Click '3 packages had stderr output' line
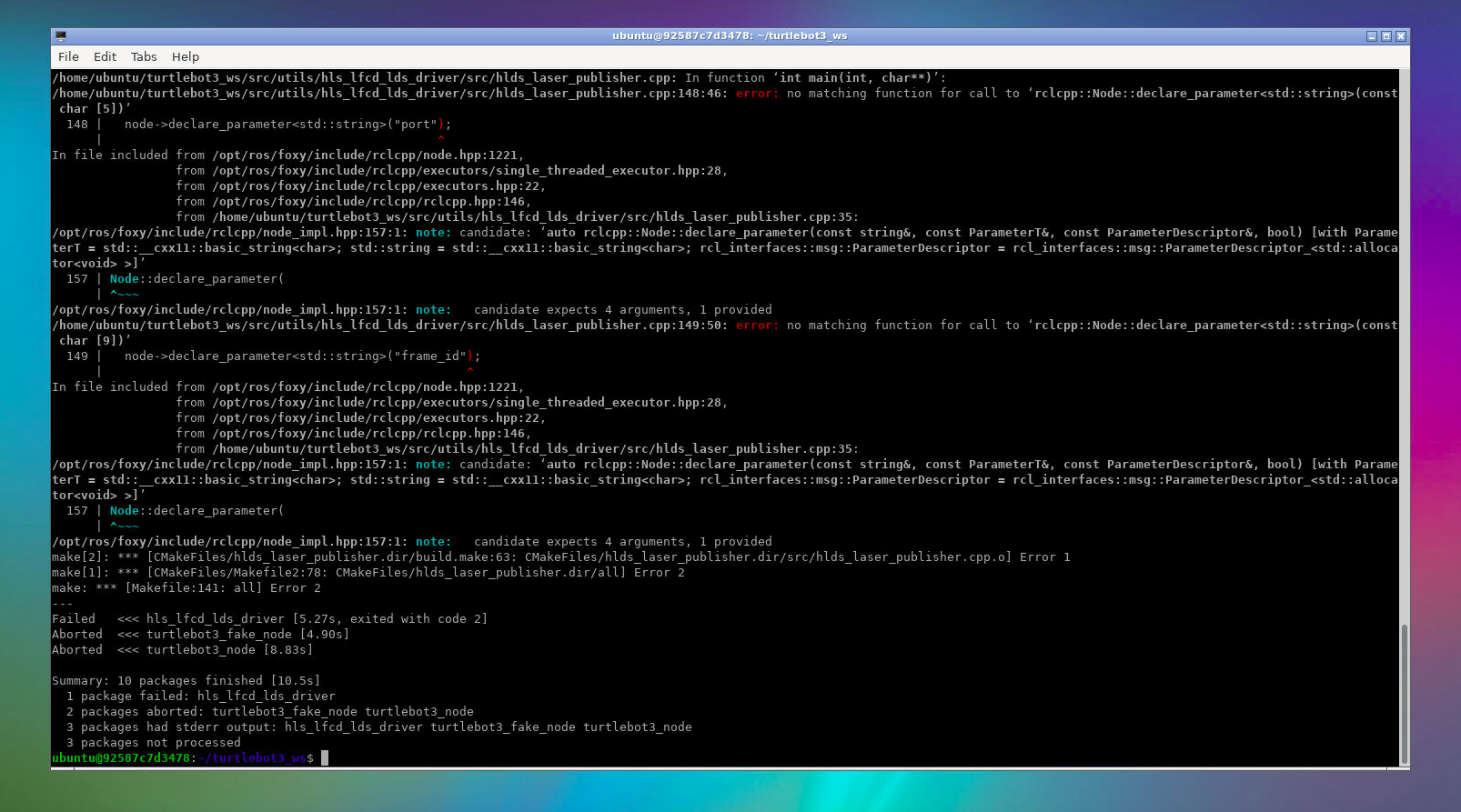This screenshot has height=812, width=1461. [x=378, y=727]
